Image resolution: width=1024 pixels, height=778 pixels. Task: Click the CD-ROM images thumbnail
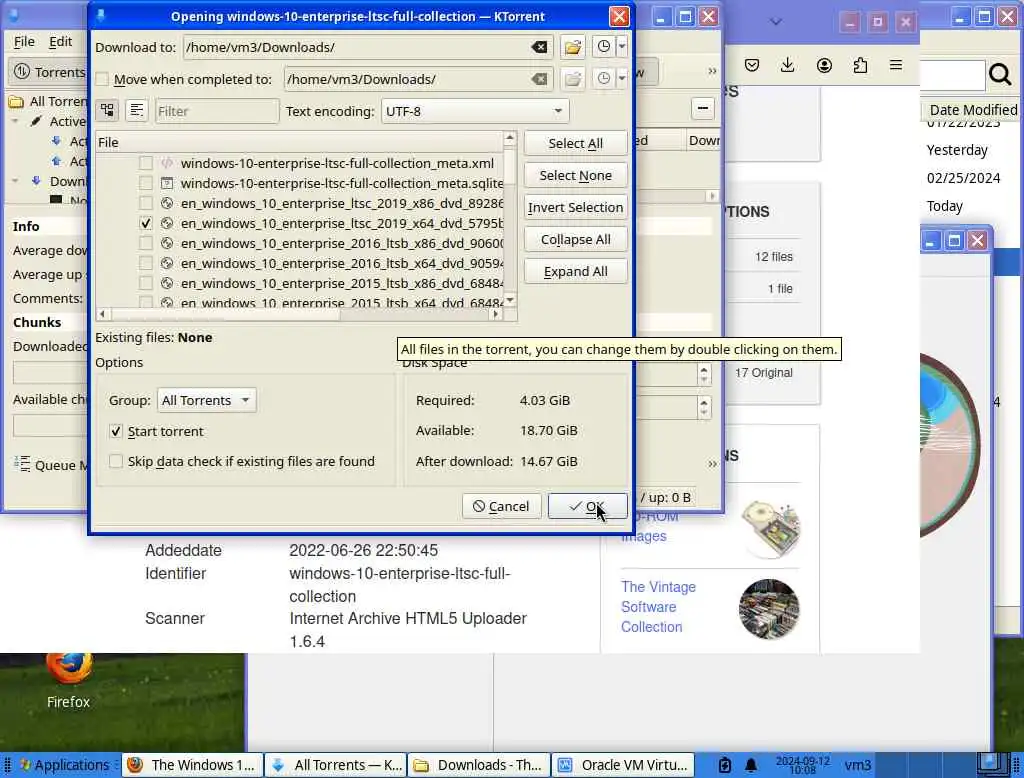pyautogui.click(x=771, y=528)
